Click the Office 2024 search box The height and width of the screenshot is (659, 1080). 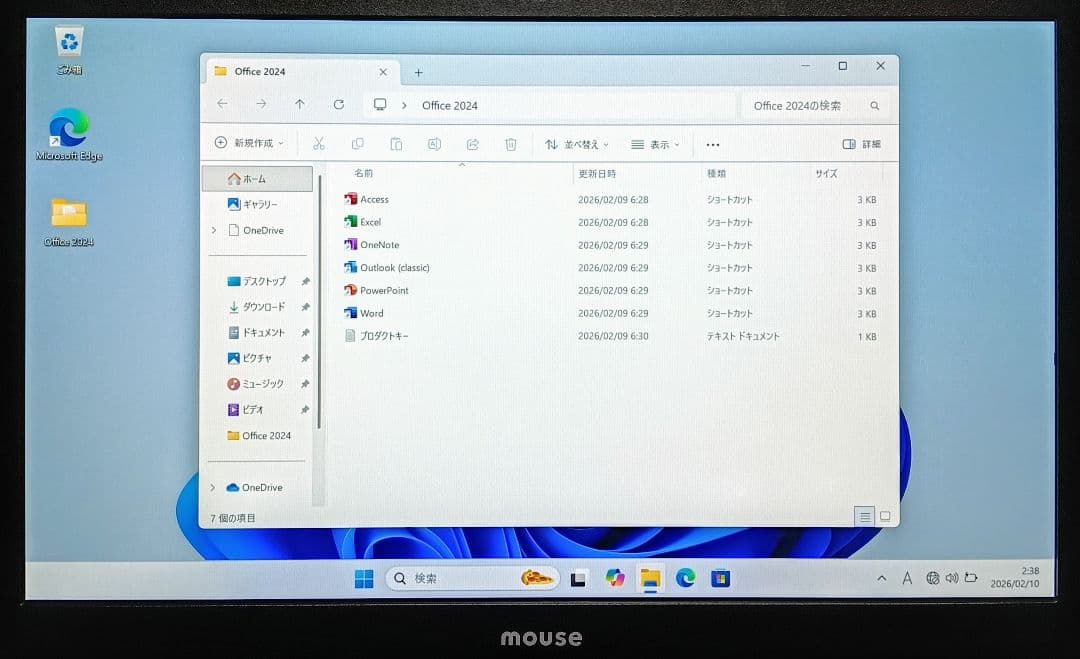pos(808,105)
